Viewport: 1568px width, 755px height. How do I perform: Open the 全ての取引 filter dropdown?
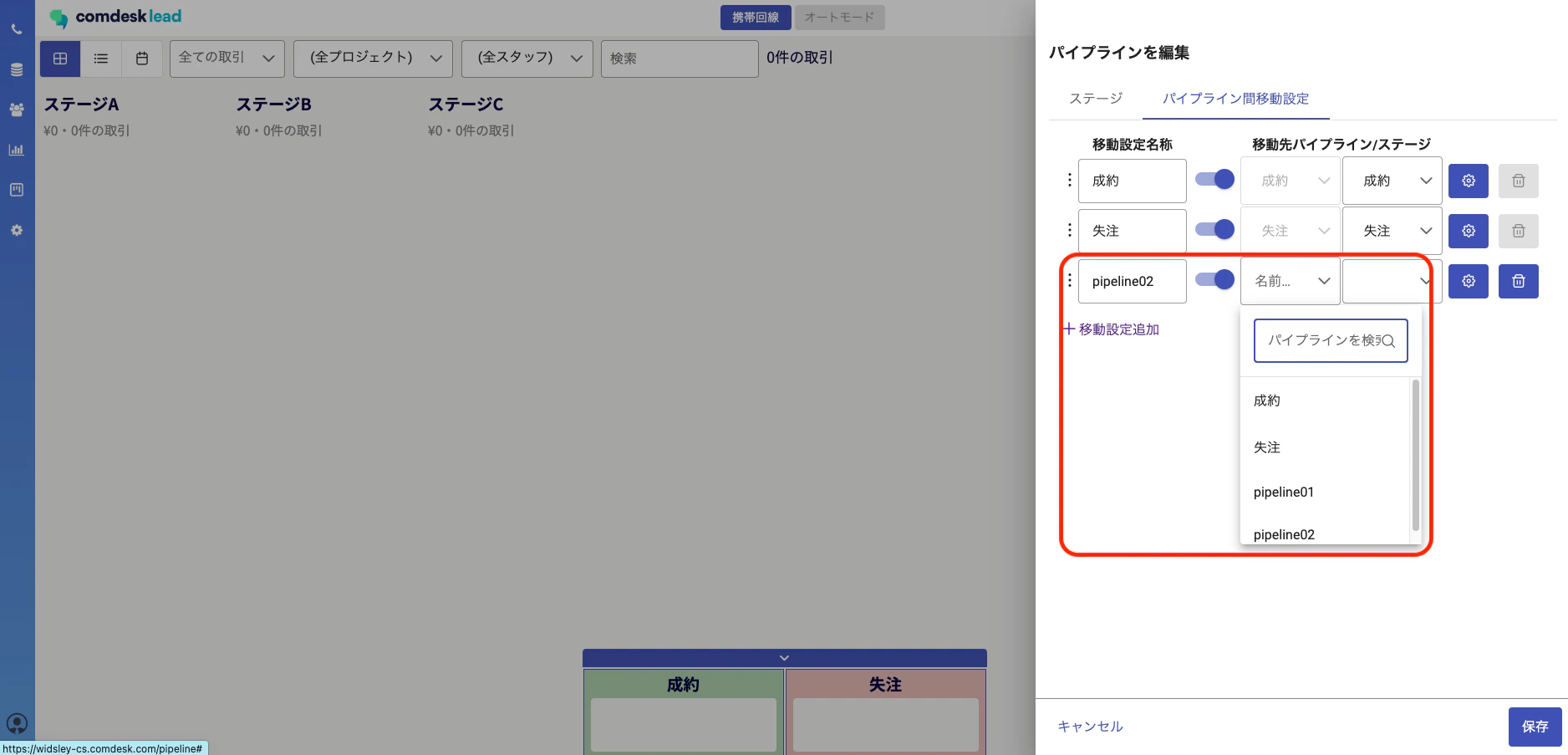click(227, 59)
